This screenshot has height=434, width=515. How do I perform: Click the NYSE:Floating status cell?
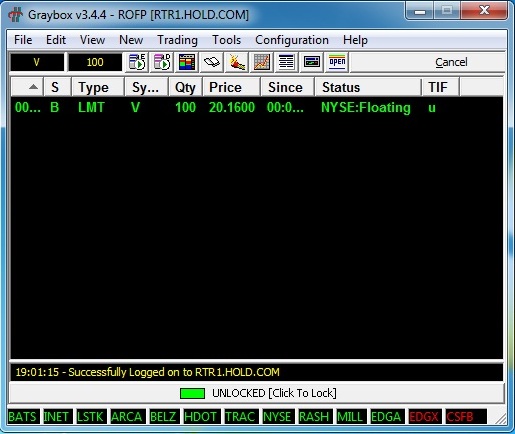(x=366, y=107)
